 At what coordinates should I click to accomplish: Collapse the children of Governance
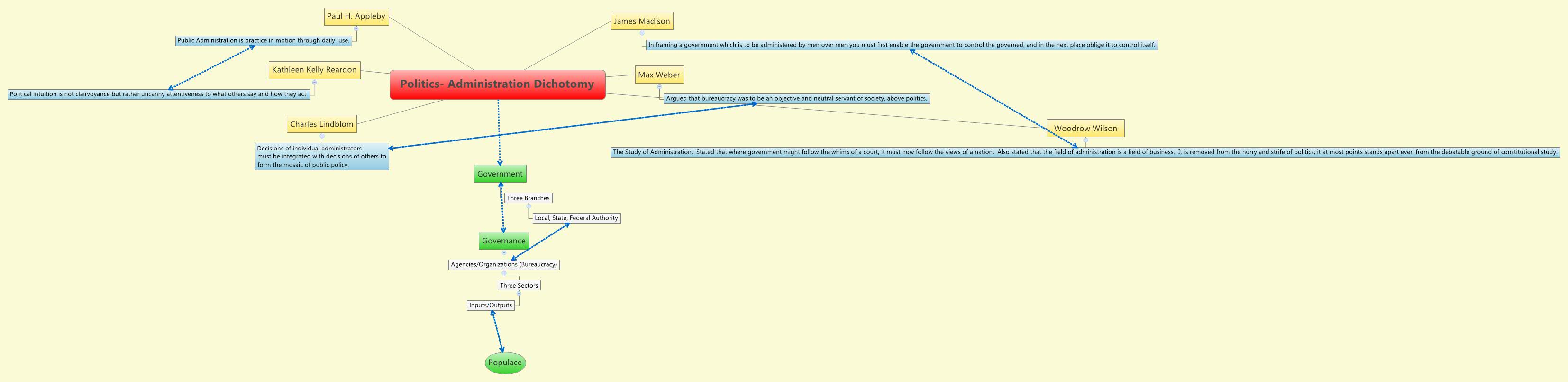tap(504, 253)
